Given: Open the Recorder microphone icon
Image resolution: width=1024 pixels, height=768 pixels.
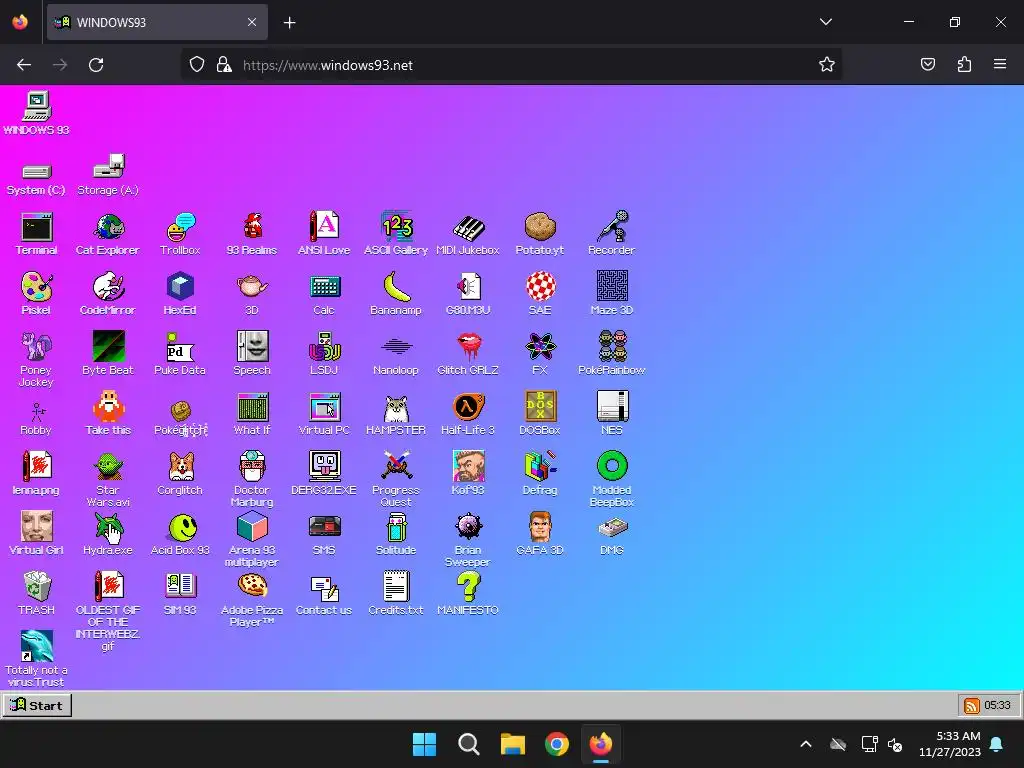Looking at the screenshot, I should click(x=611, y=233).
